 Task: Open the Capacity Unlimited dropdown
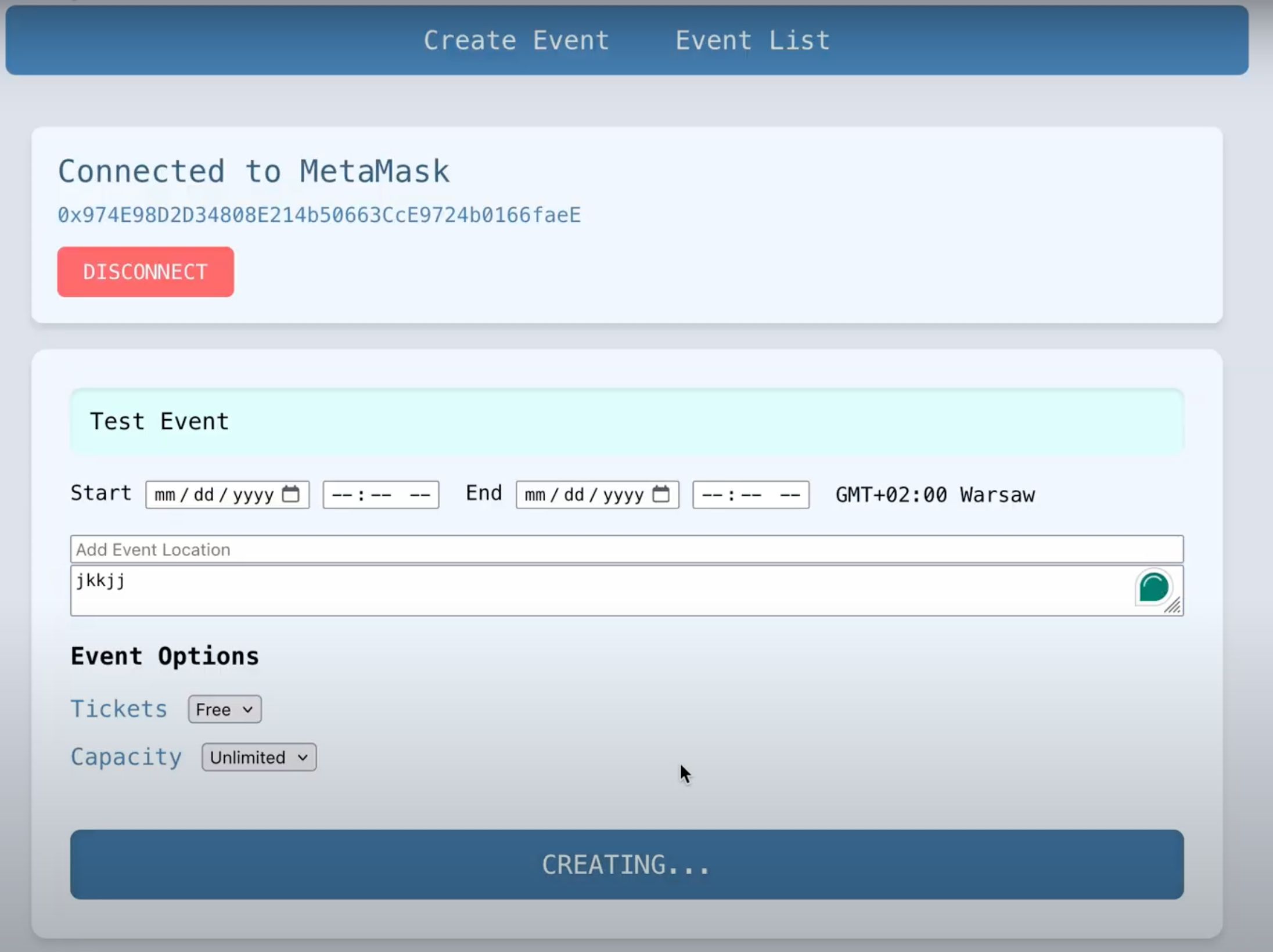coord(259,757)
